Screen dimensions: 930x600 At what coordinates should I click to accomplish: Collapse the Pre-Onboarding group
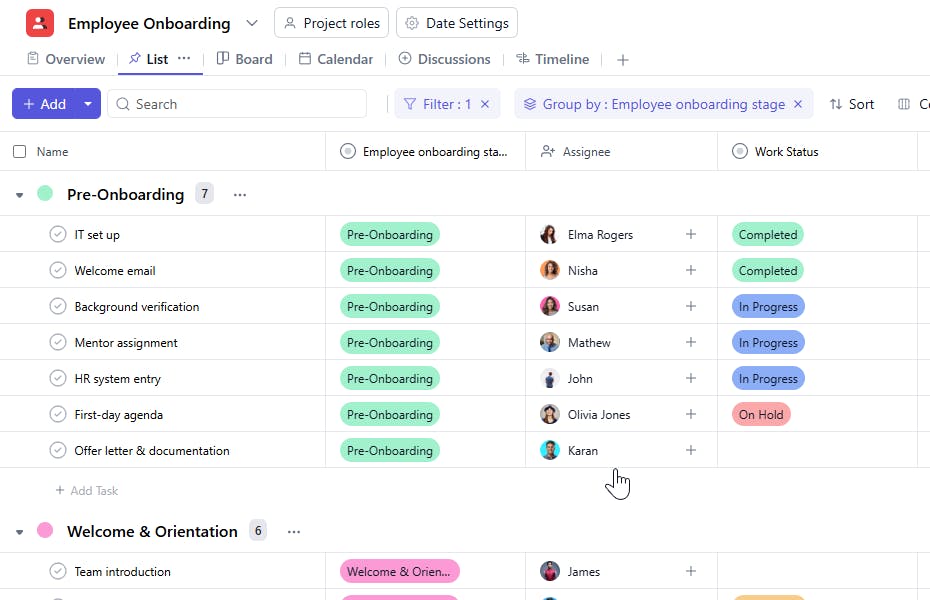[19, 195]
